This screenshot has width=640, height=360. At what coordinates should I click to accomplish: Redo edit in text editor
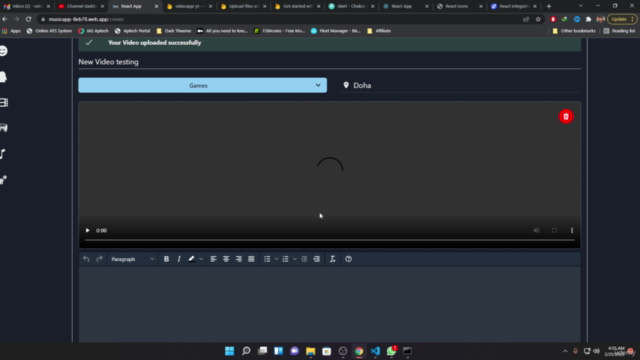point(99,259)
